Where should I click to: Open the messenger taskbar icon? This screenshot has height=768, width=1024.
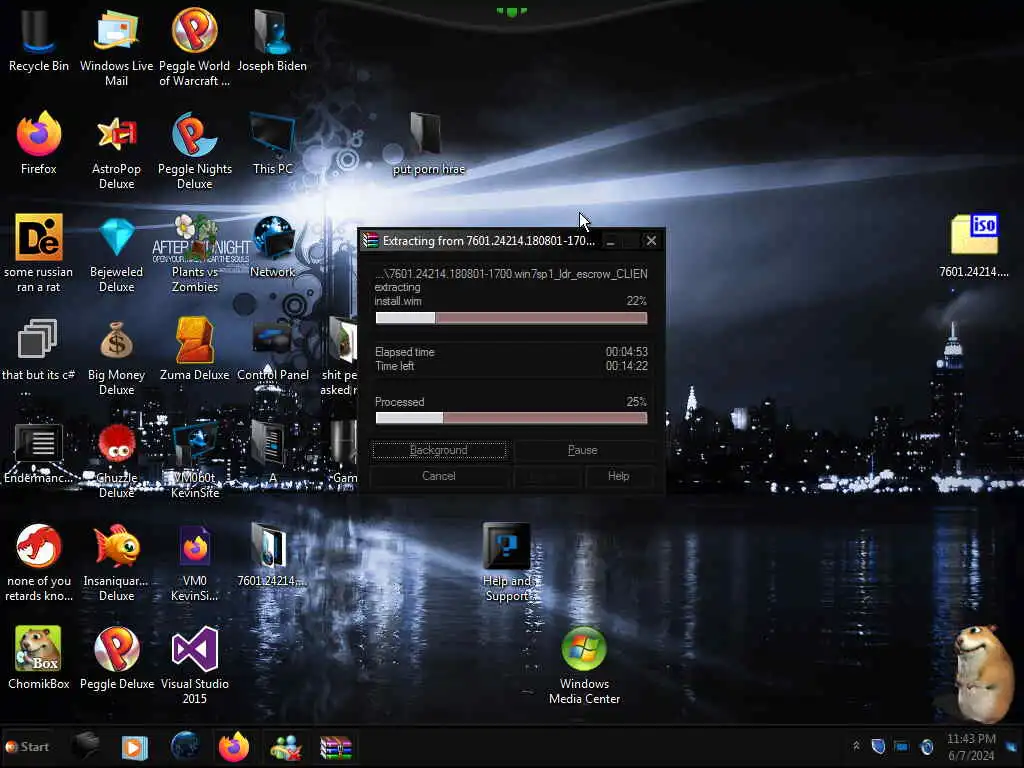[x=285, y=747]
